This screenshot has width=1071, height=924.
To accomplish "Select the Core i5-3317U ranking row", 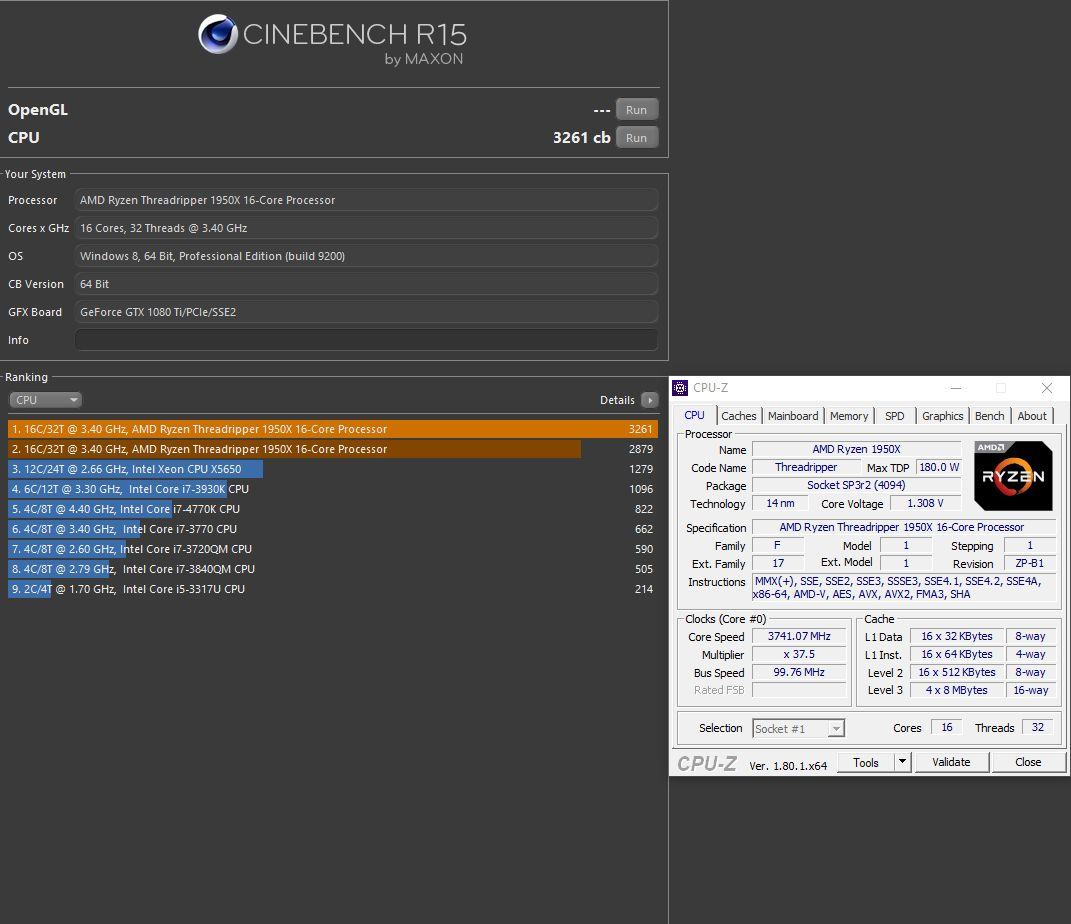I will click(x=333, y=589).
